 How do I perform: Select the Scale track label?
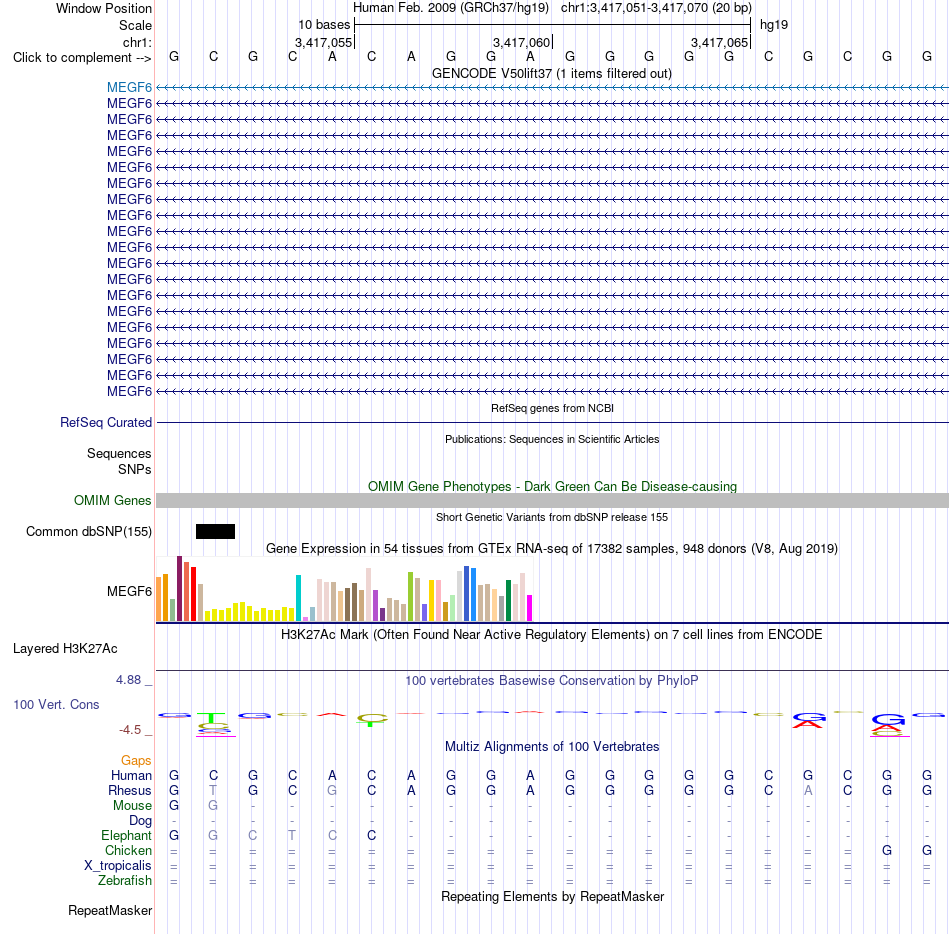tap(135, 25)
